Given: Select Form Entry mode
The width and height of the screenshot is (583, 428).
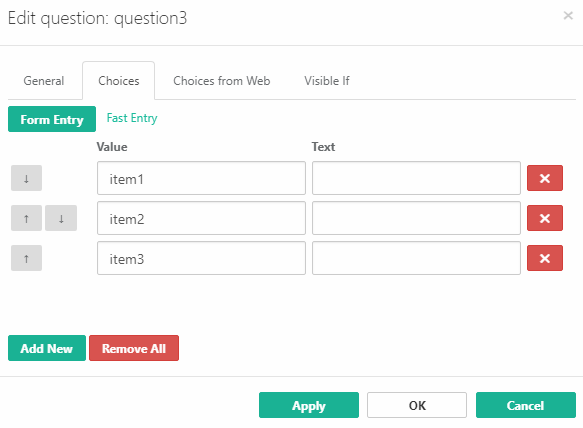Looking at the screenshot, I should [x=52, y=119].
